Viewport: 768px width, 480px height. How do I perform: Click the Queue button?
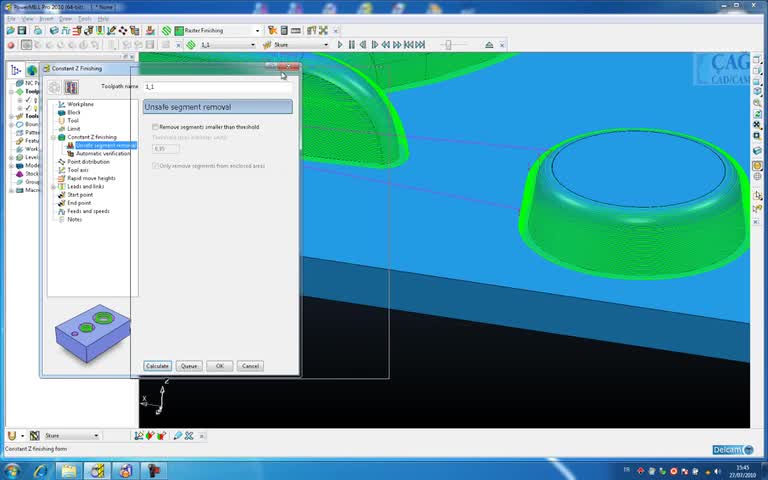[189, 366]
